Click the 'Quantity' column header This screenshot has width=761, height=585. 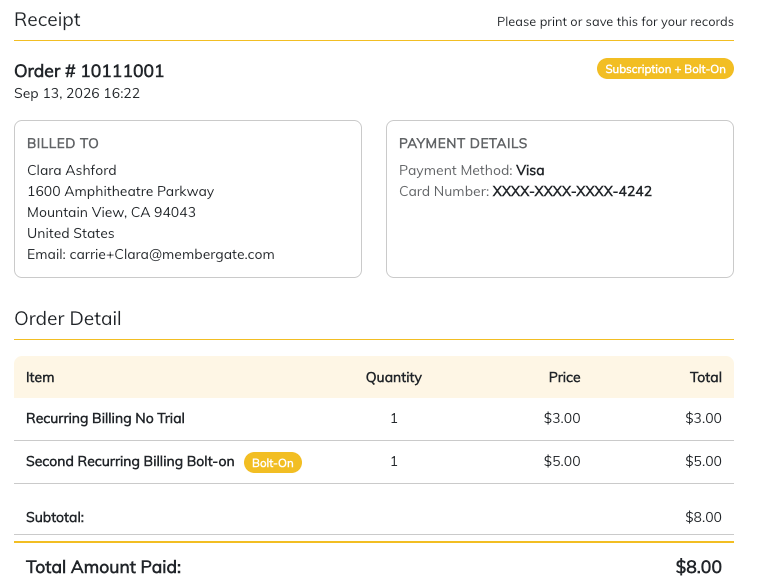click(x=394, y=378)
